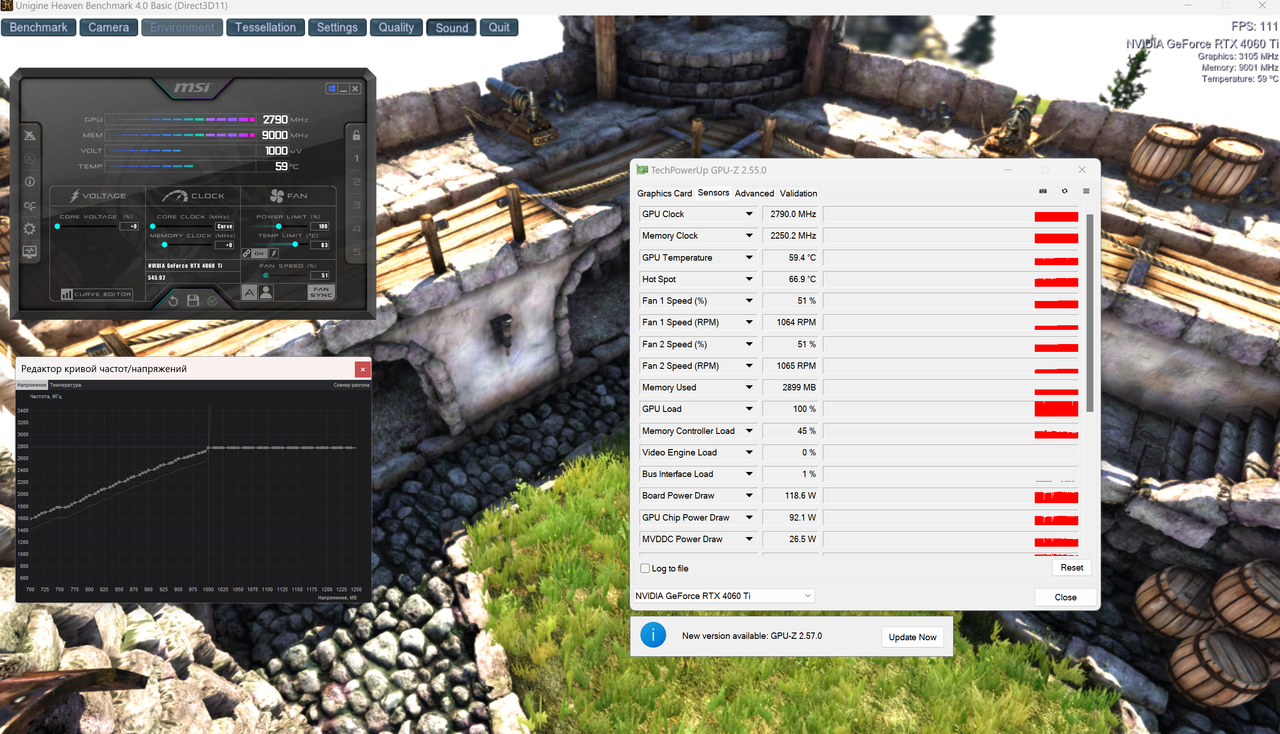
Task: Click Afterburner Kombustor K icon
Action: coord(29,158)
